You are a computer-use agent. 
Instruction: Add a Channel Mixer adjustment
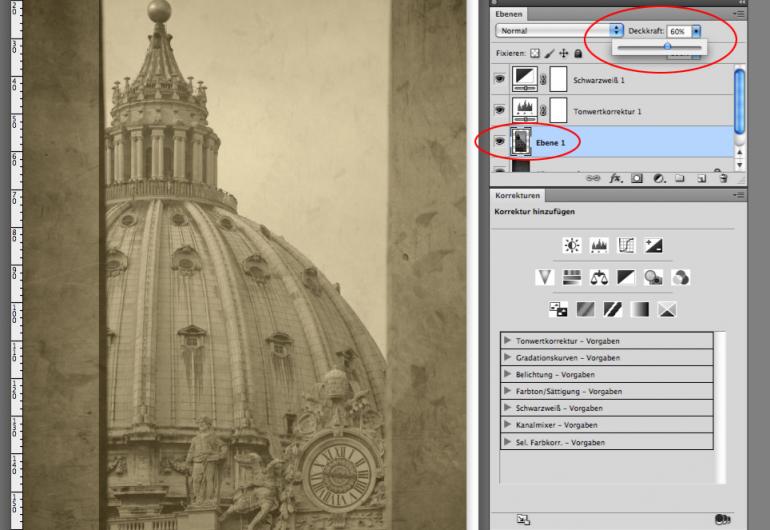681,278
